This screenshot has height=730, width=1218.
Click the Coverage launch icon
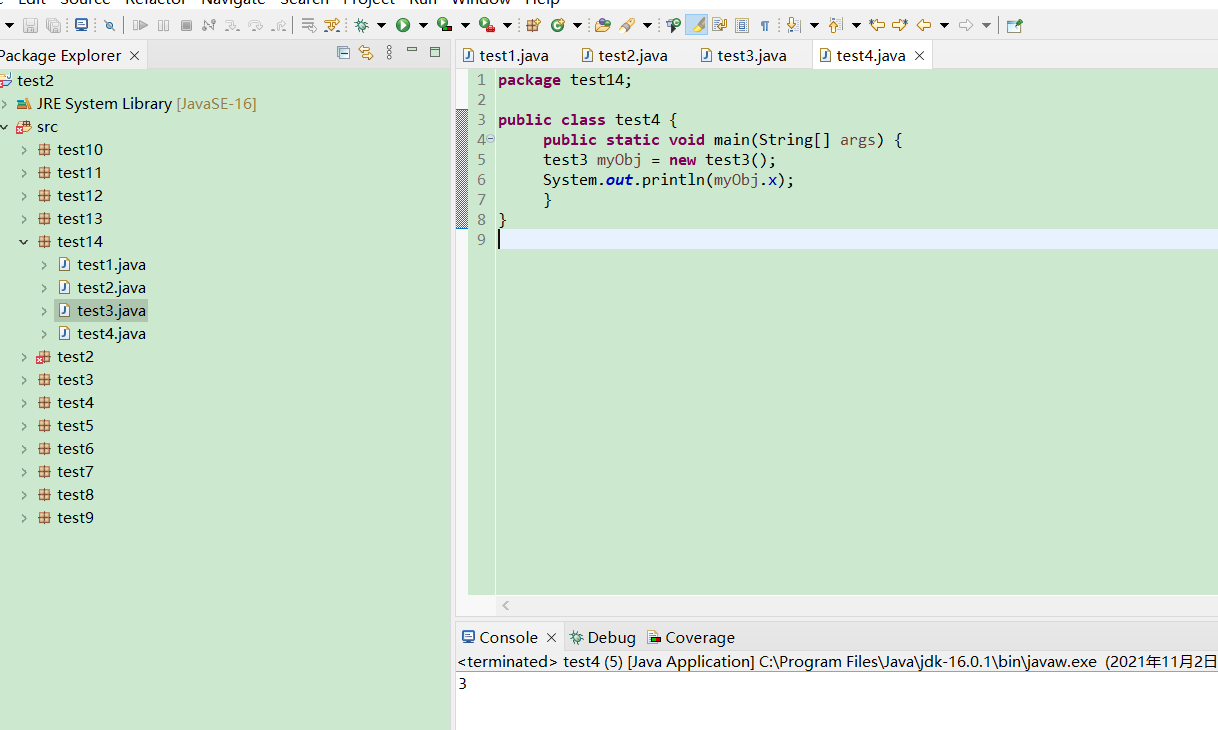[444, 25]
